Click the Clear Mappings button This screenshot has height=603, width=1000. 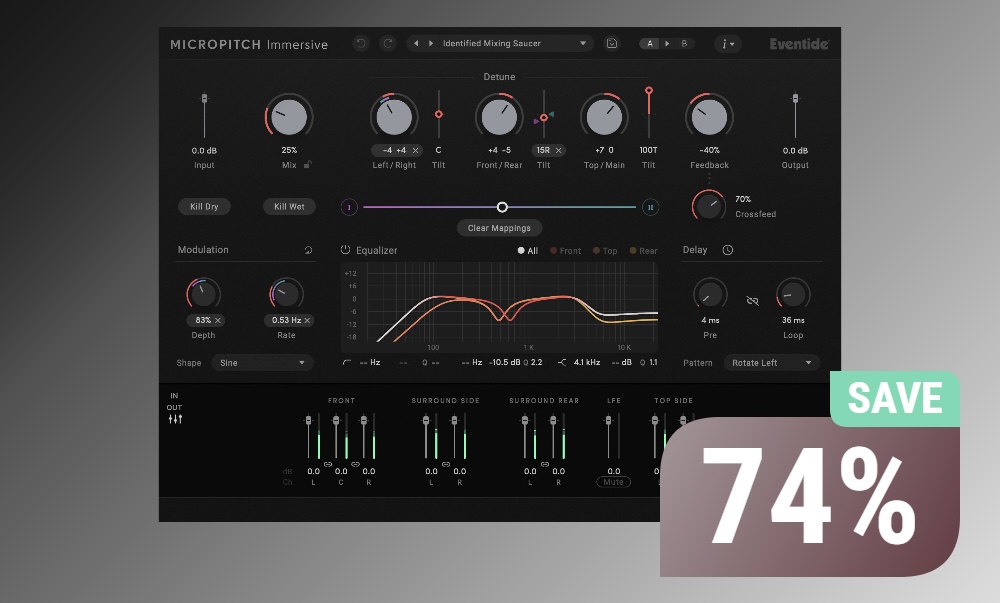pos(499,228)
